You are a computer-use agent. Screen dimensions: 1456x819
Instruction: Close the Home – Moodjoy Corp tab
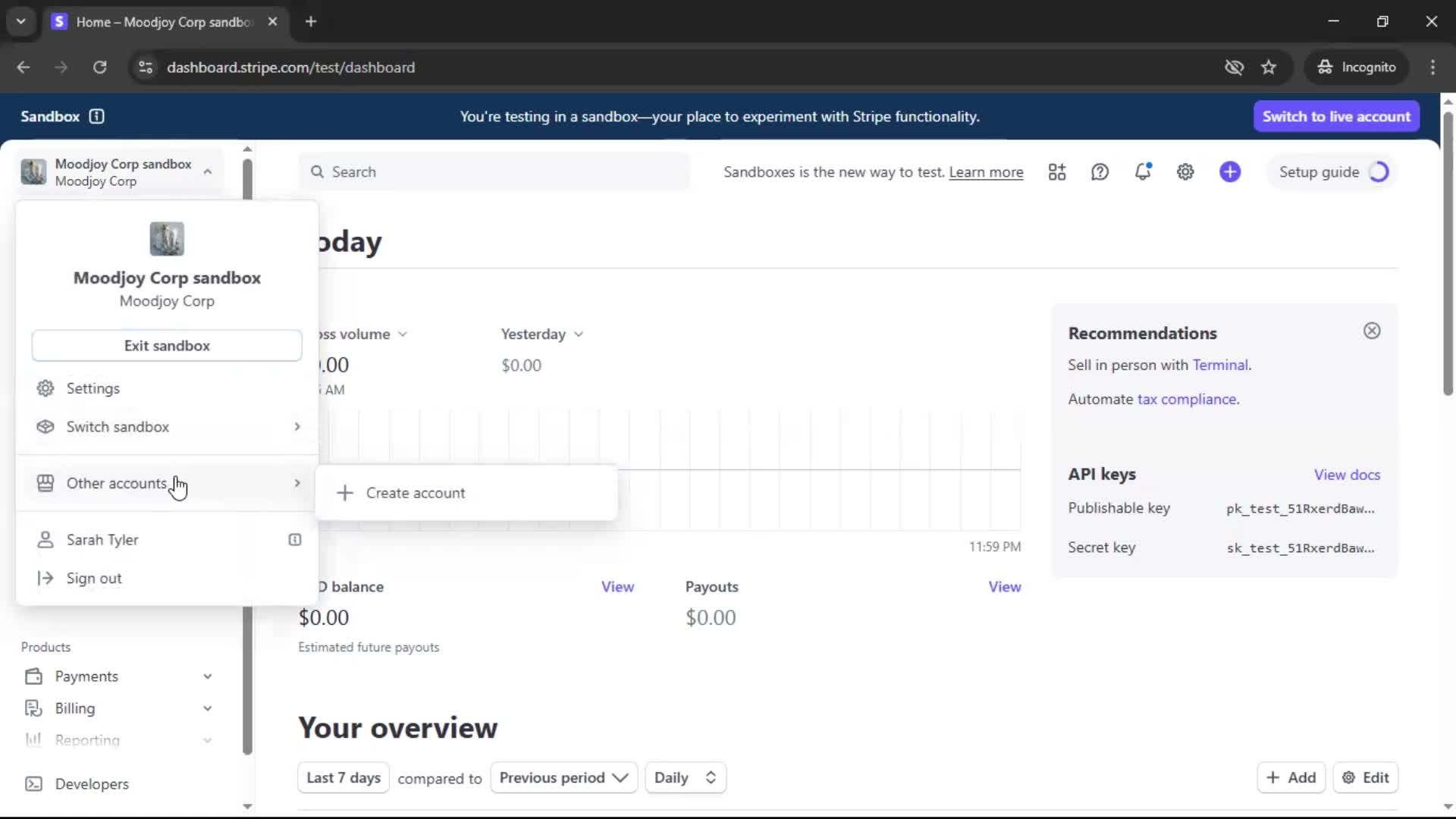(x=272, y=21)
